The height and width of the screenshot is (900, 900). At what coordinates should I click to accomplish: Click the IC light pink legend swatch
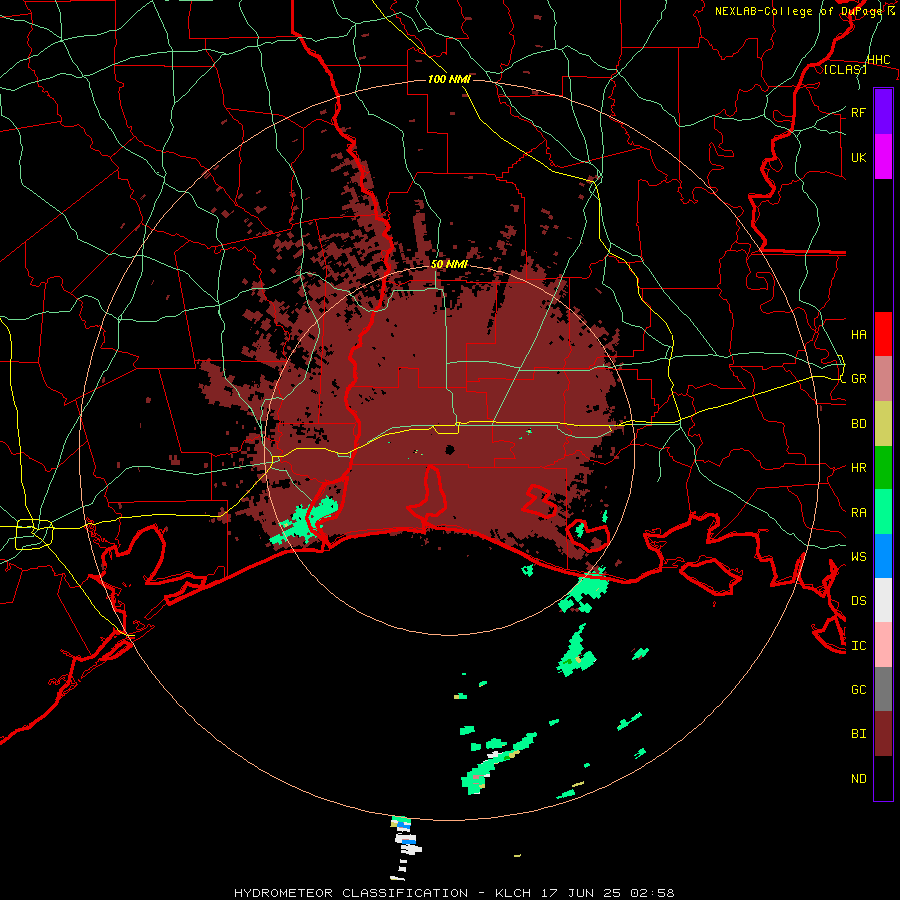883,645
